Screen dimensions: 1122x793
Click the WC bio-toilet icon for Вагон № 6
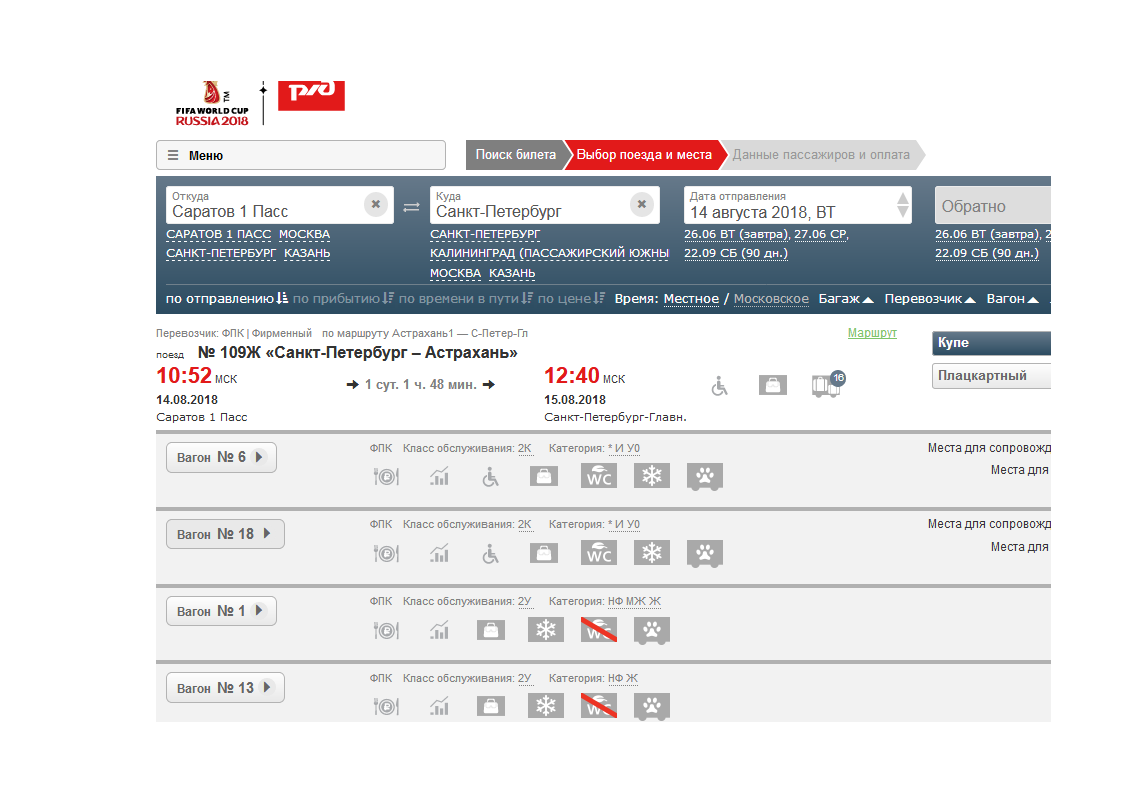tap(599, 476)
